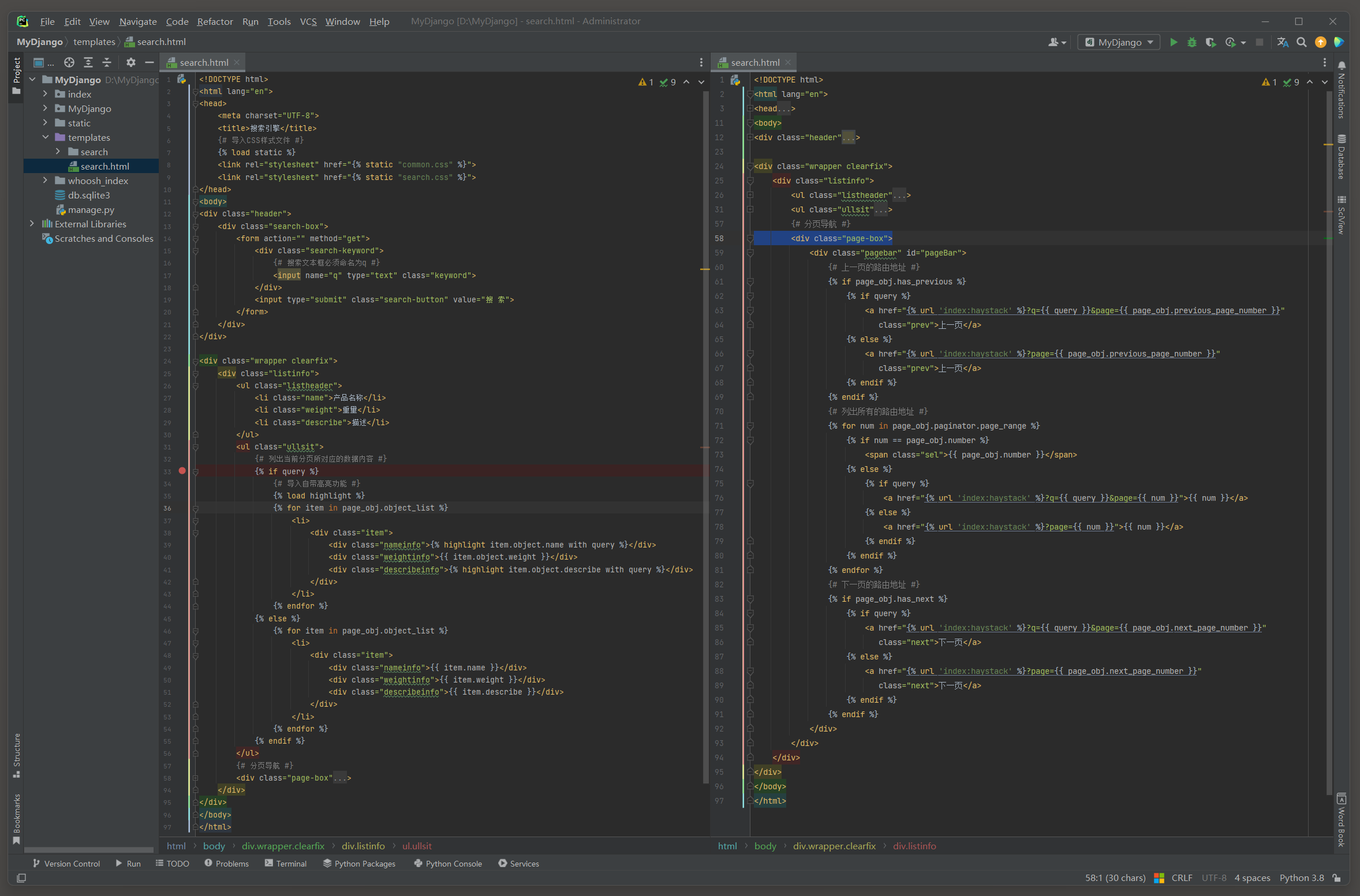Open the Refactor menu
The width and height of the screenshot is (1360, 896).
click(x=215, y=21)
